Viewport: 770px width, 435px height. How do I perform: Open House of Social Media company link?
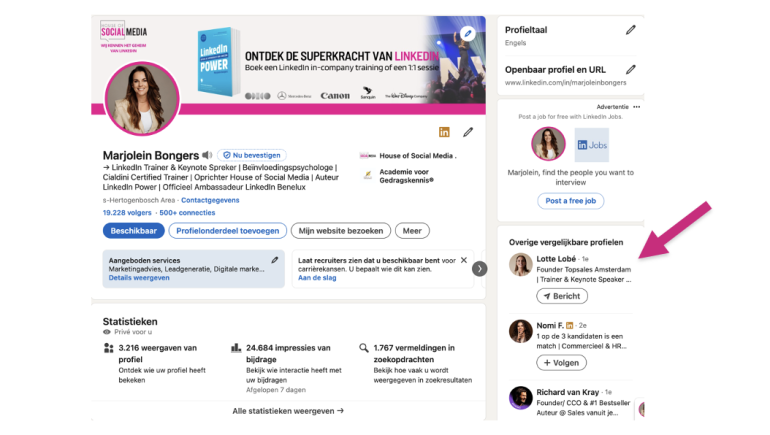click(x=417, y=156)
